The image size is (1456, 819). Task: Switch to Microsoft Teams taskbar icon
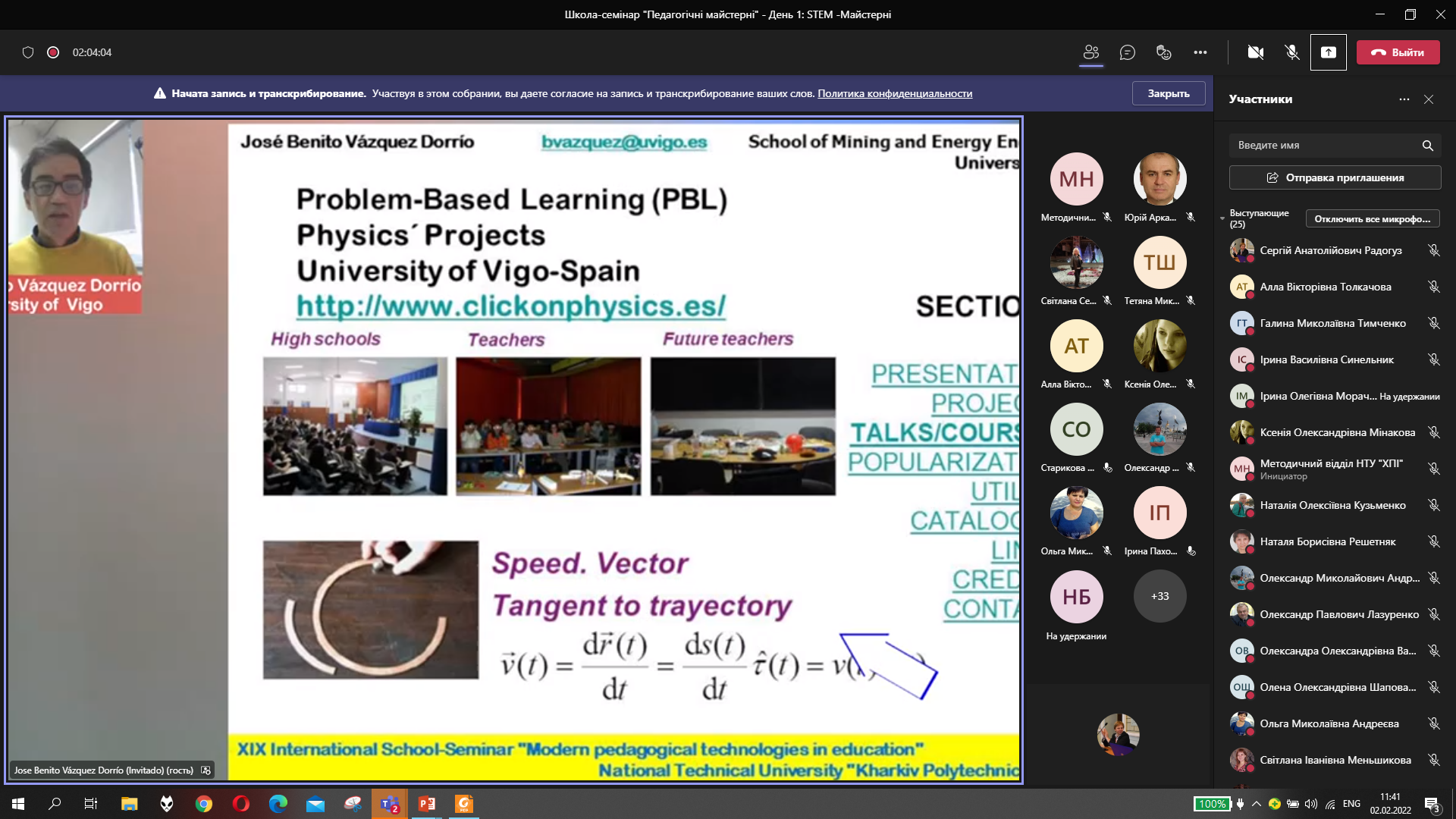(x=390, y=804)
